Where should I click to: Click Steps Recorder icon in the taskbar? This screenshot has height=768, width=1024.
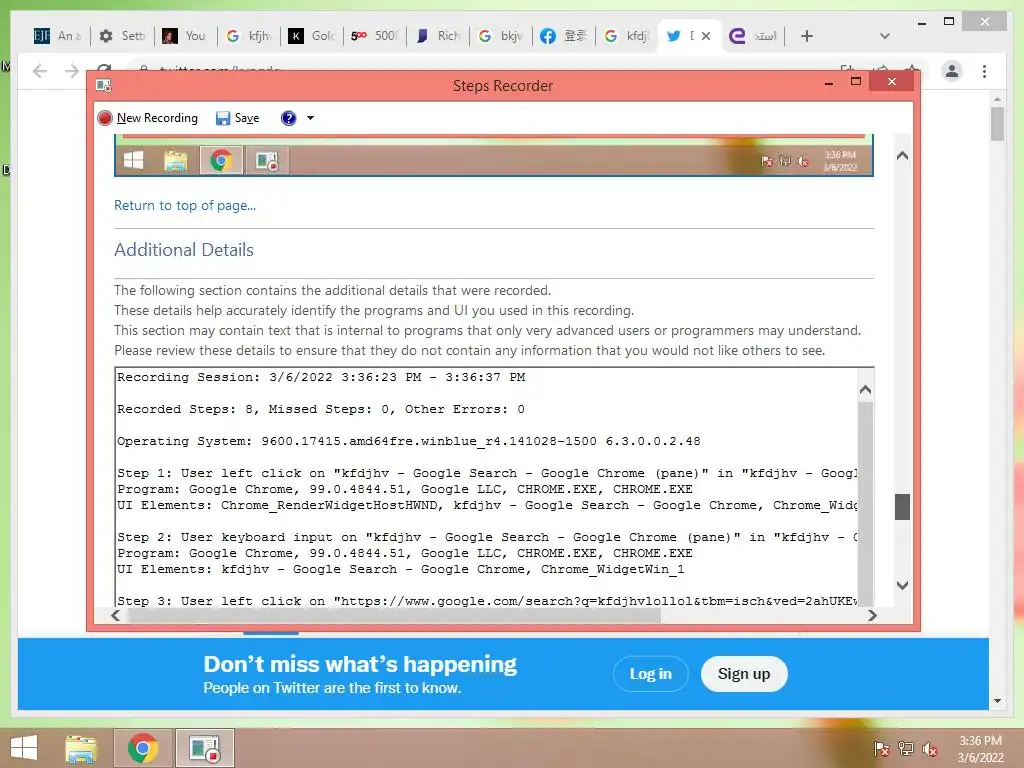[x=204, y=748]
